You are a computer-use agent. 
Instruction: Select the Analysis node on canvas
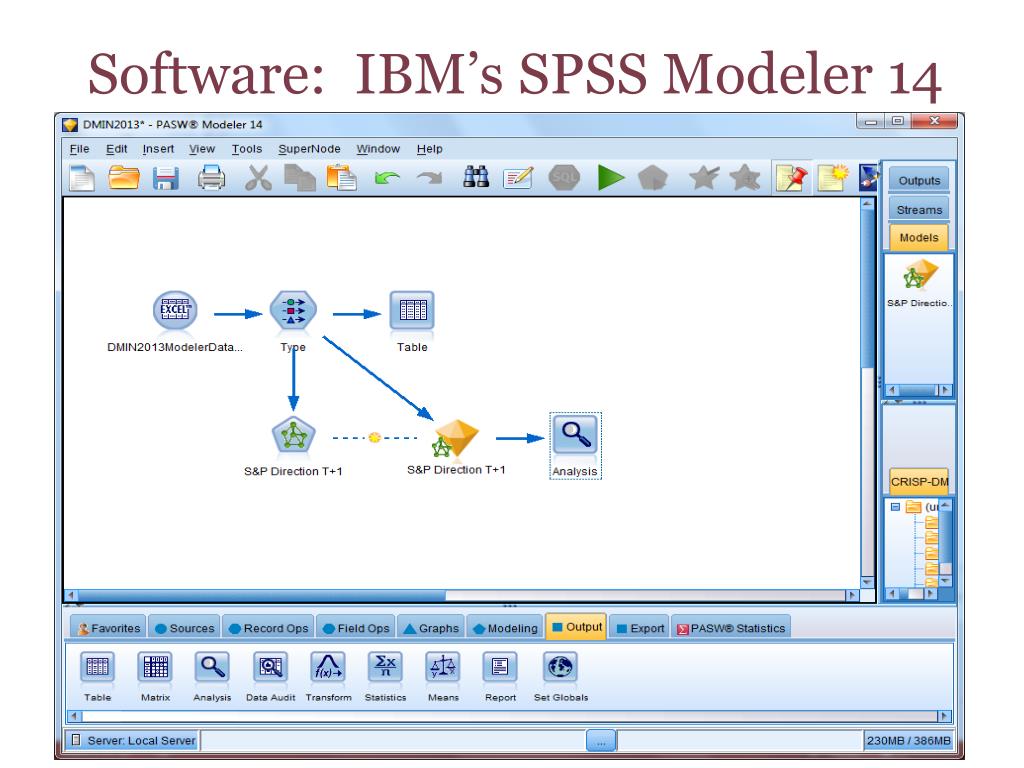coord(575,436)
